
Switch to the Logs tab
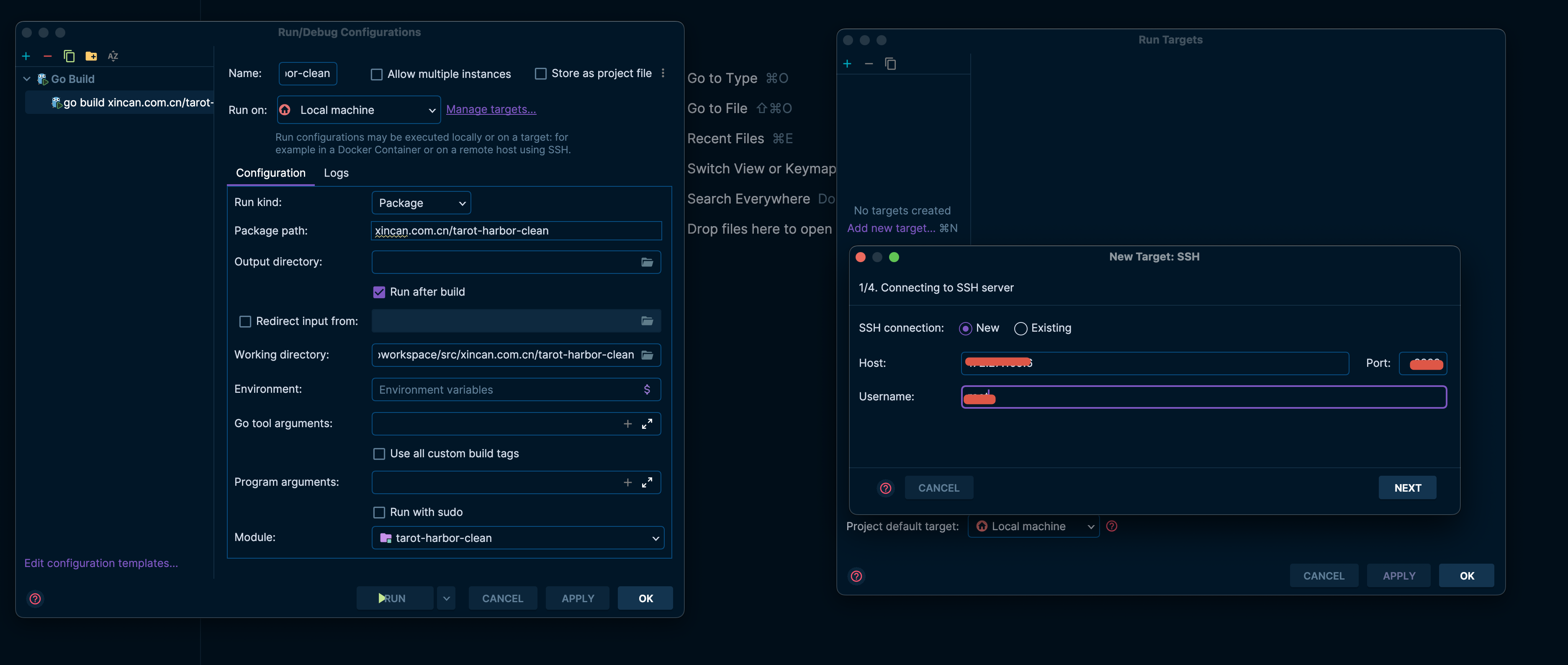tap(336, 173)
